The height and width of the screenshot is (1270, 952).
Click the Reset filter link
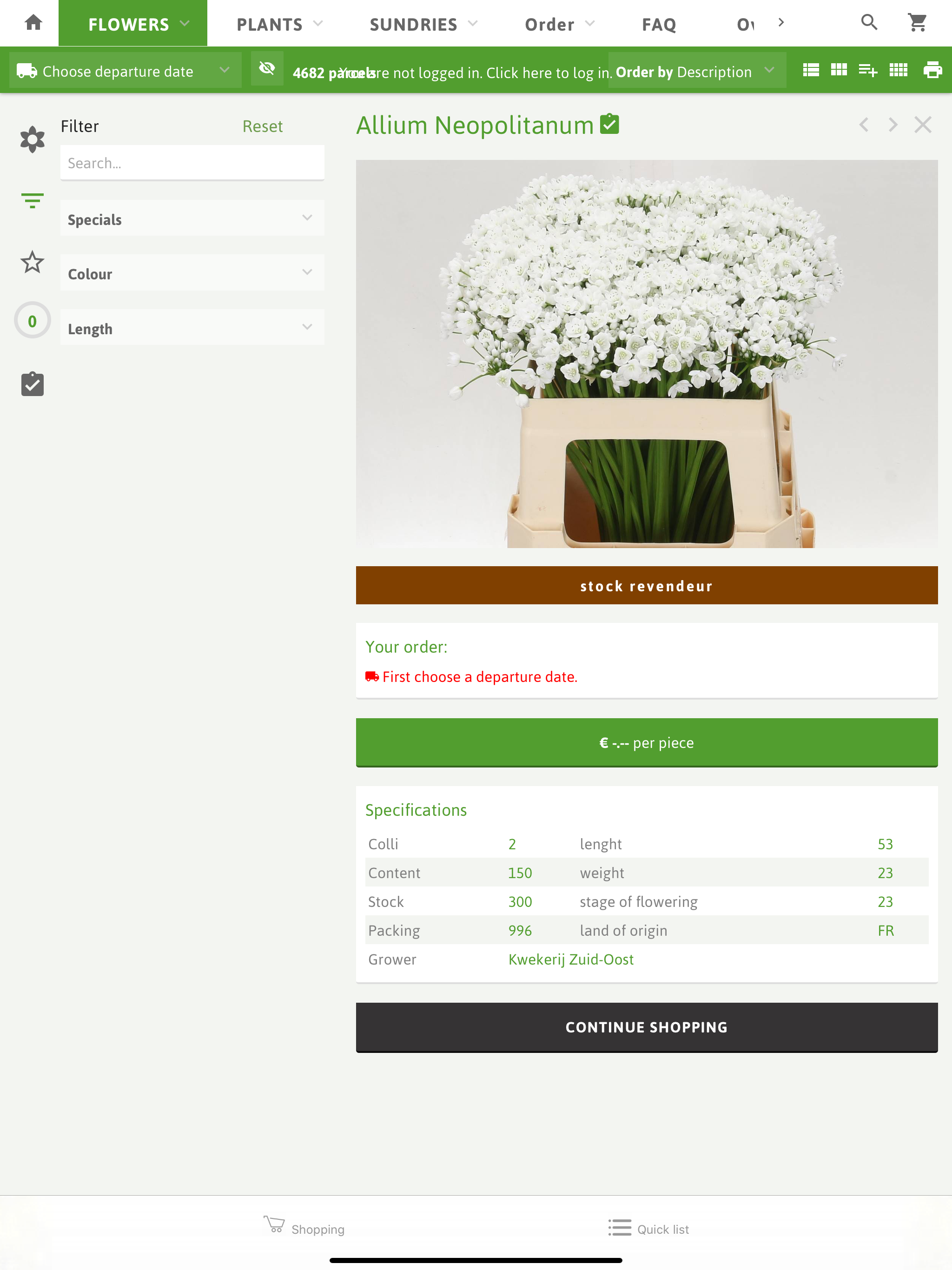click(262, 126)
